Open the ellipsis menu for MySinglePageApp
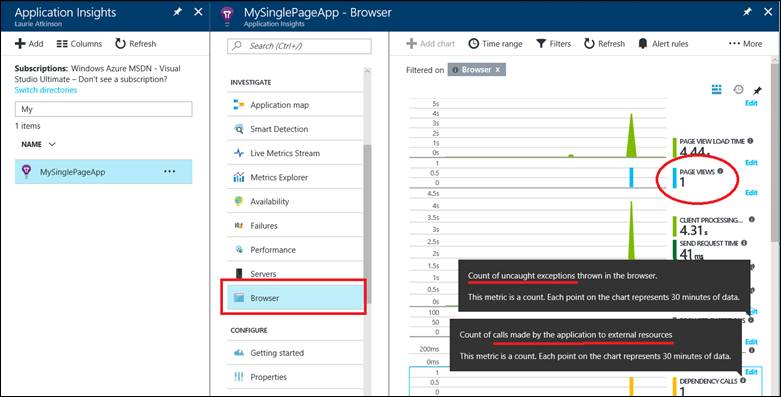This screenshot has height=397, width=781. tap(169, 171)
